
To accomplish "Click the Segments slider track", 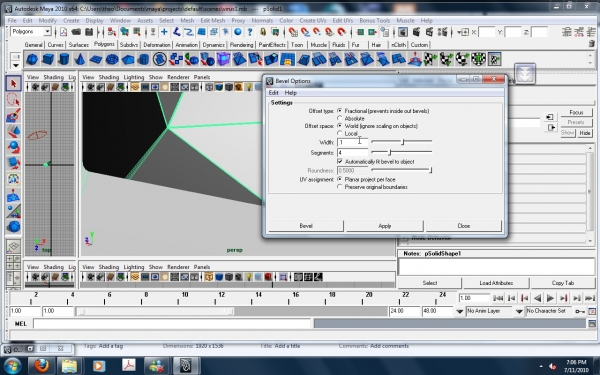I will click(x=401, y=152).
